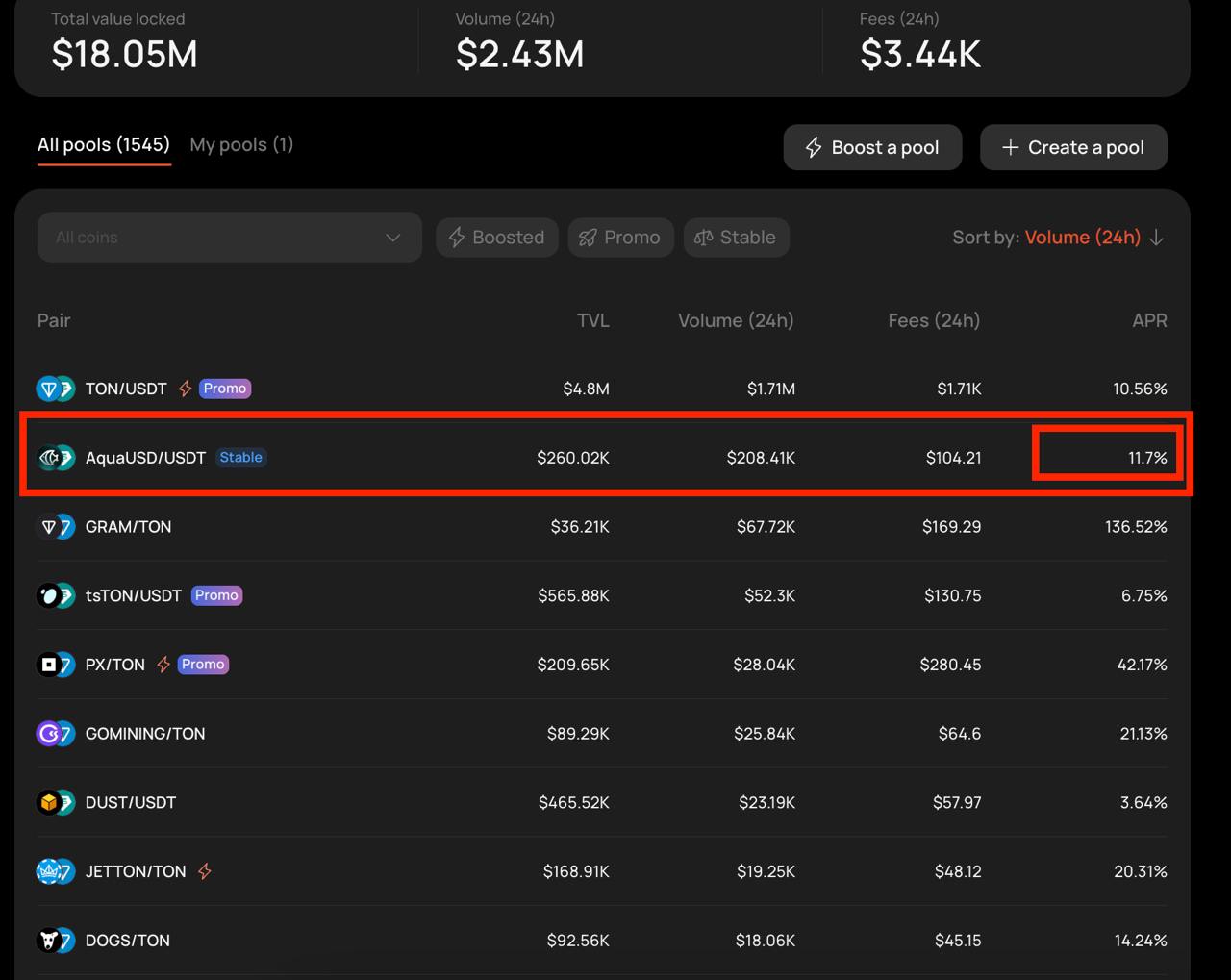Click the GOMINING/TON pair token icon
The height and width of the screenshot is (980, 1231).
point(55,734)
